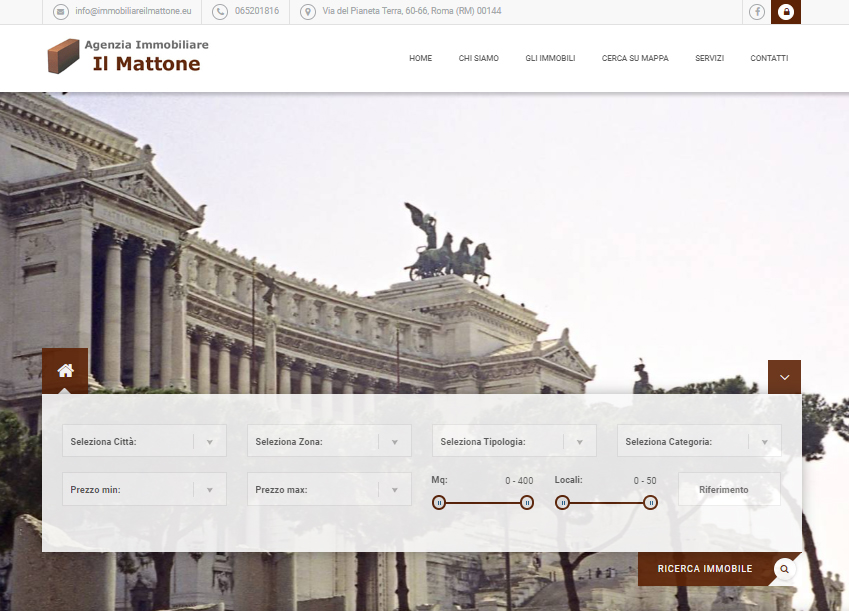Image resolution: width=849 pixels, height=611 pixels.
Task: Open Prezzo min dropdown
Action: pos(144,489)
